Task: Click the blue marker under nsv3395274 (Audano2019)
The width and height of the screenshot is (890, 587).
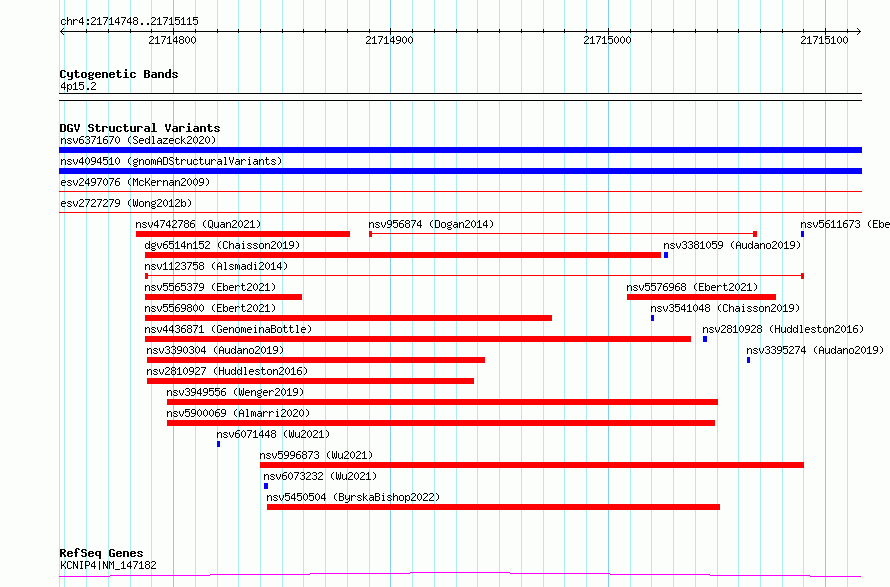Action: [x=748, y=360]
